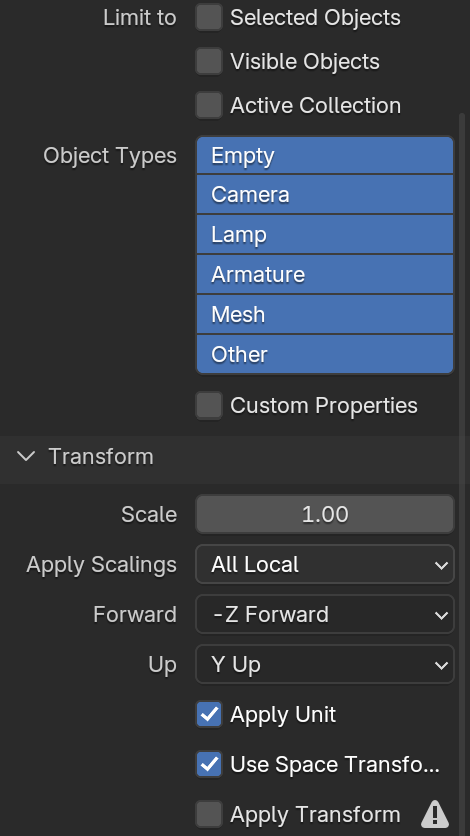The height and width of the screenshot is (836, 470).
Task: Toggle Mesh object type
Action: [325, 315]
